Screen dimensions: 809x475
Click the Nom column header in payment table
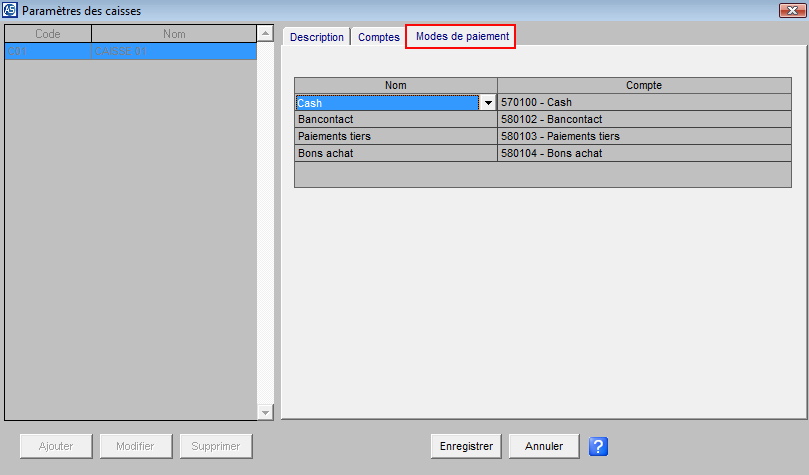click(396, 85)
